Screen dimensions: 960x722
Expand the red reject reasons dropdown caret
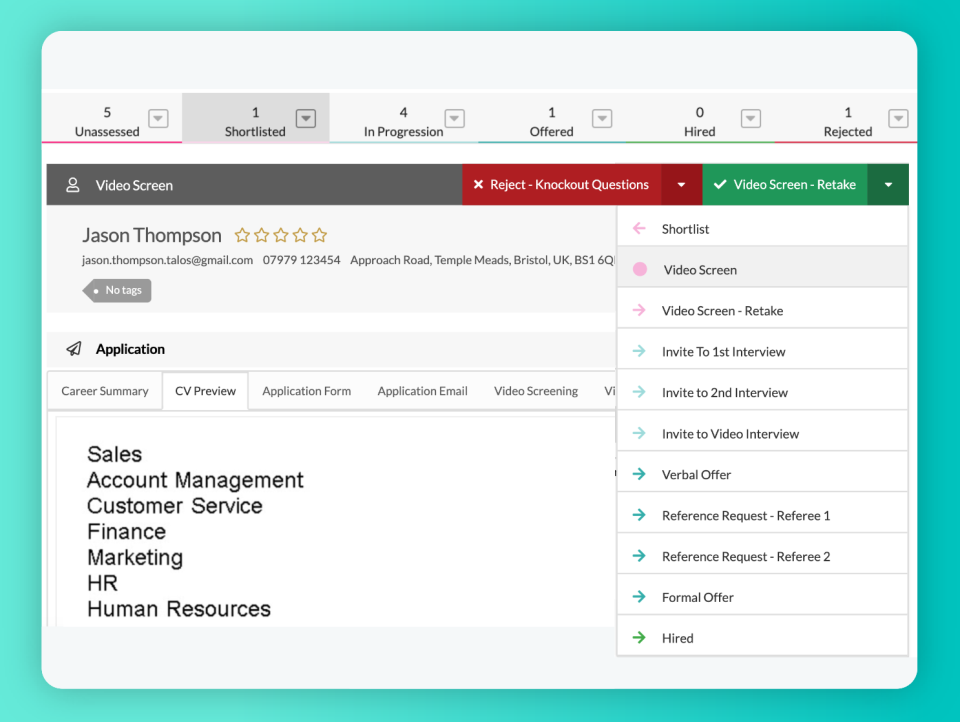[x=681, y=184]
